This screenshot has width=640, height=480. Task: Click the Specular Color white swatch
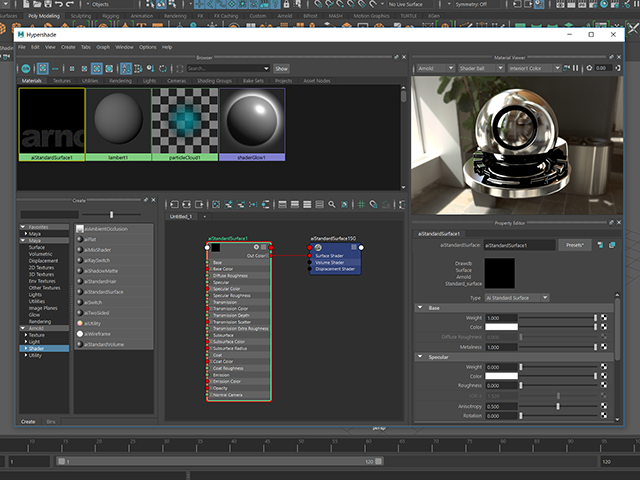coord(501,376)
